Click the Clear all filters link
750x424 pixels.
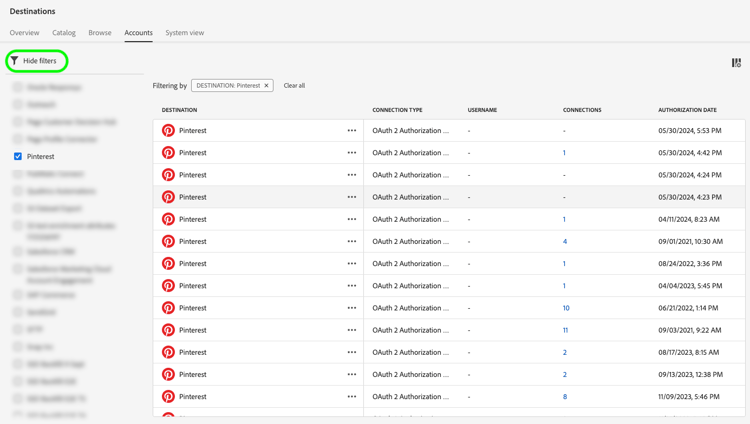(294, 86)
